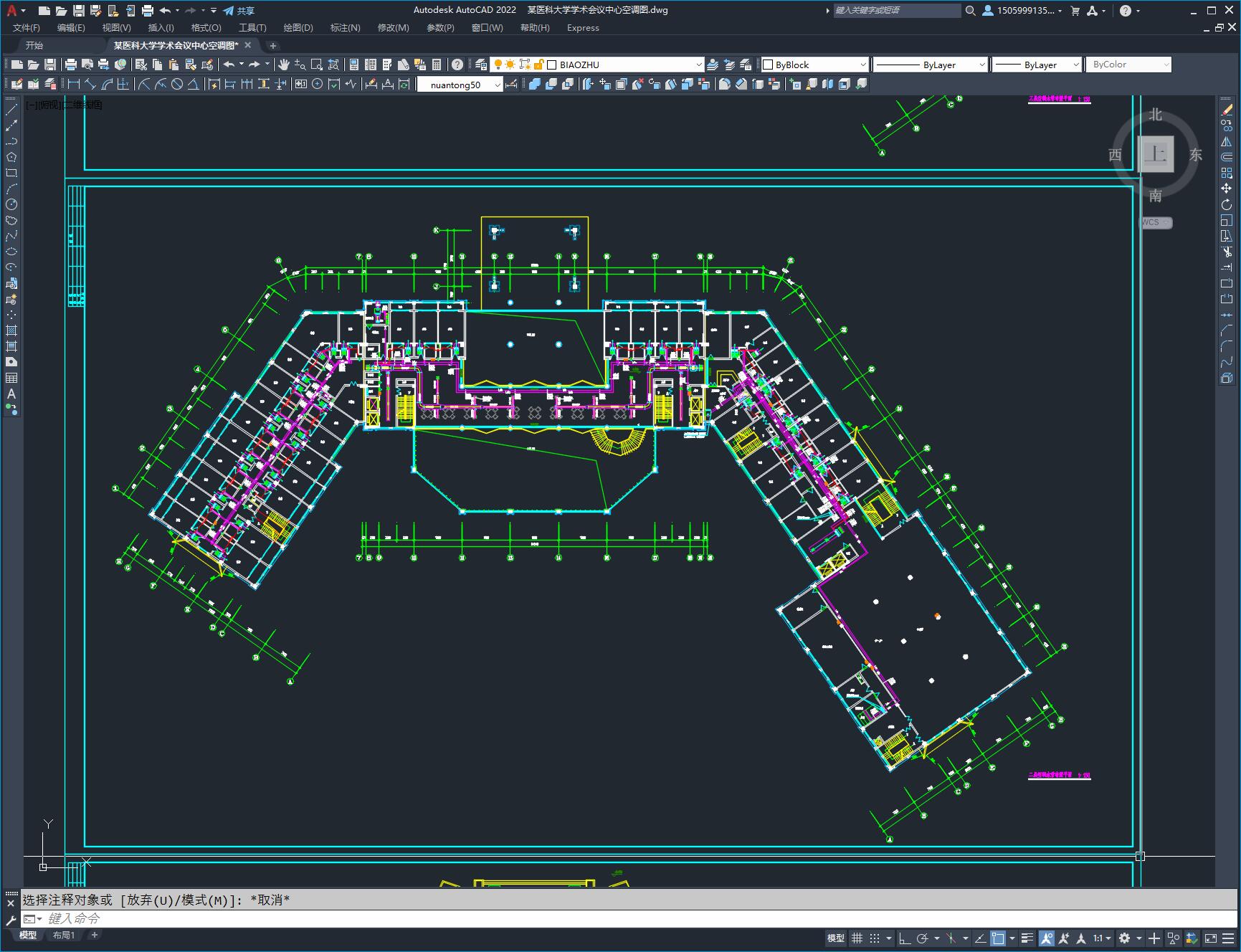The height and width of the screenshot is (952, 1241).
Task: Select the Linear dimension tool
Action: click(75, 84)
